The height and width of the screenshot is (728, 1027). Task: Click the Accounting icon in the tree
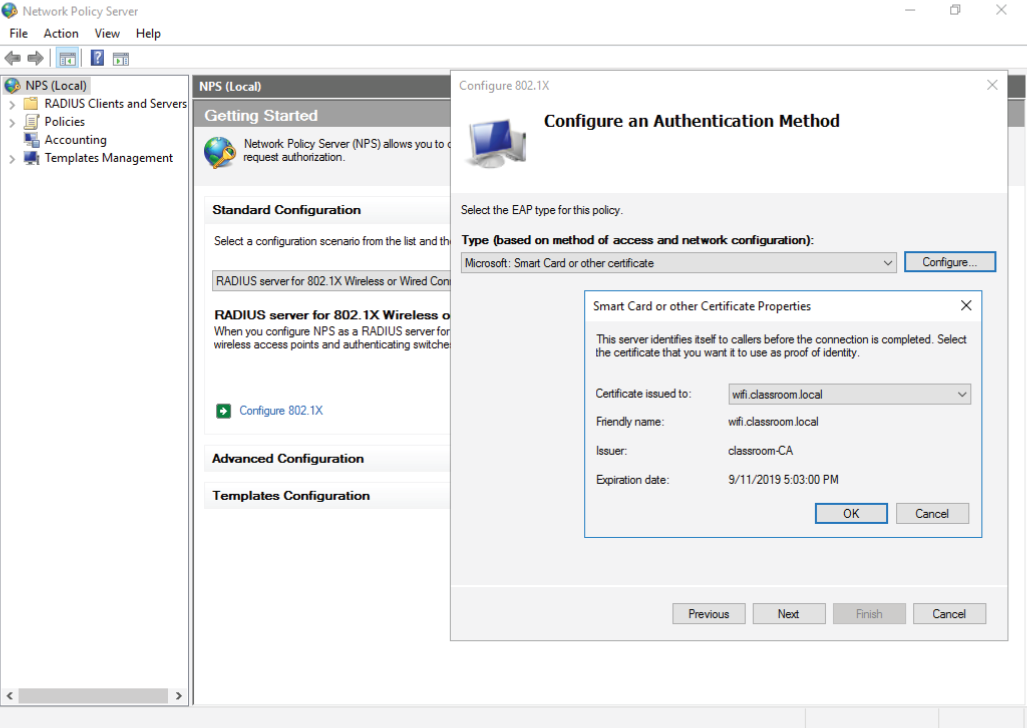pyautogui.click(x=31, y=140)
